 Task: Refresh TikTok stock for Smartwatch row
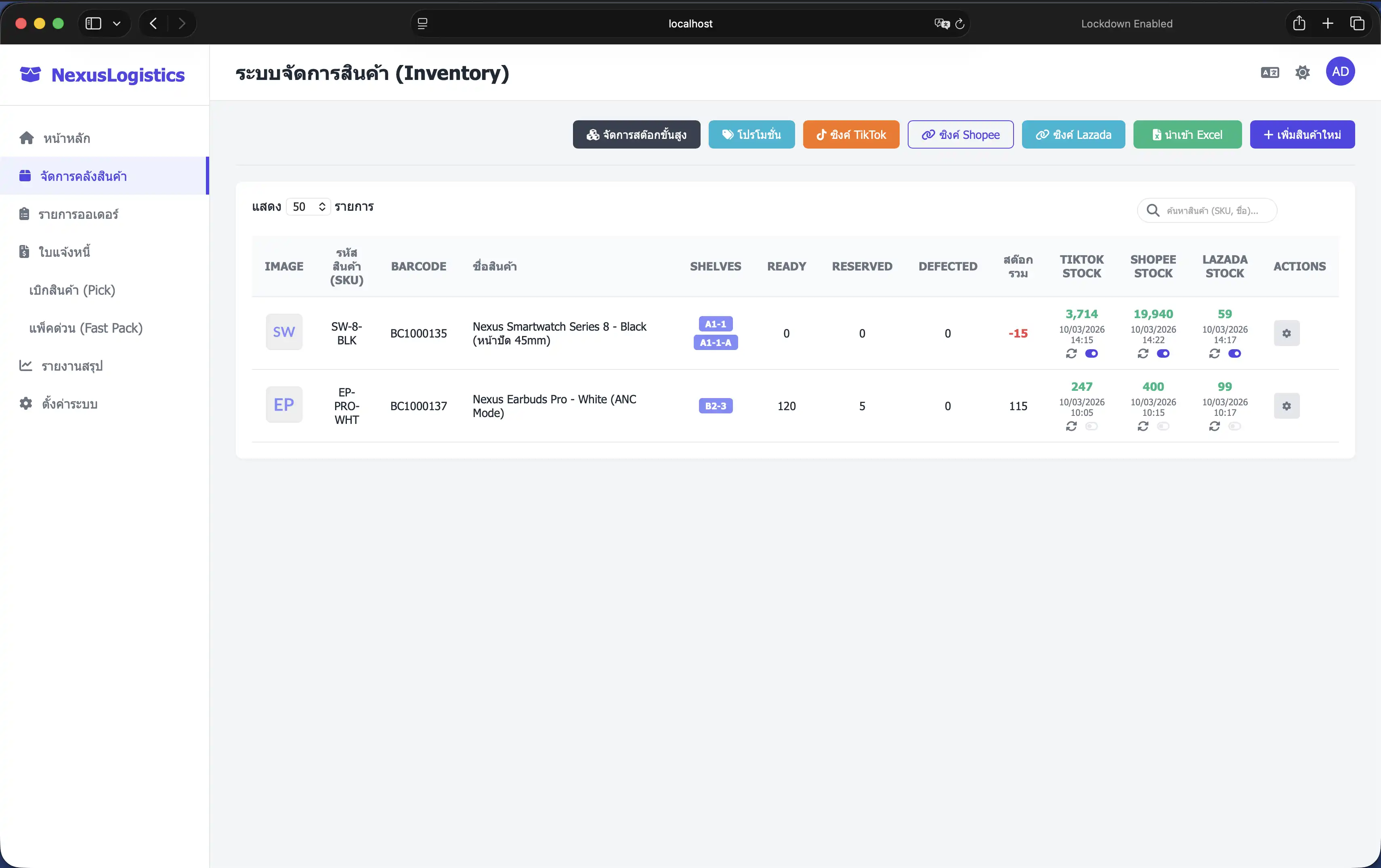[1071, 354]
